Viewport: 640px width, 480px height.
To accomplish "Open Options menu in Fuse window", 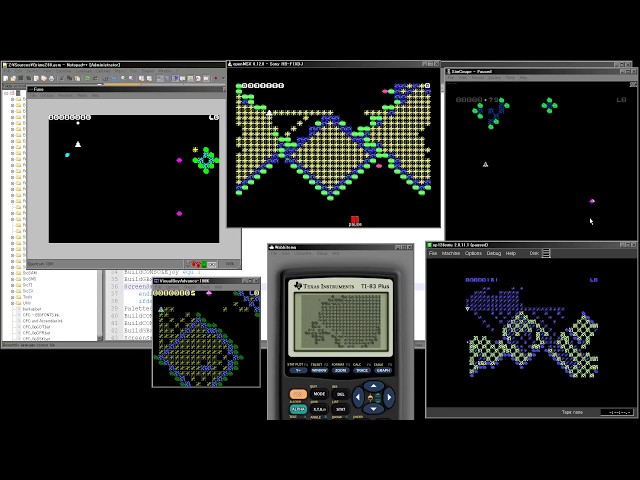I will click(x=47, y=95).
